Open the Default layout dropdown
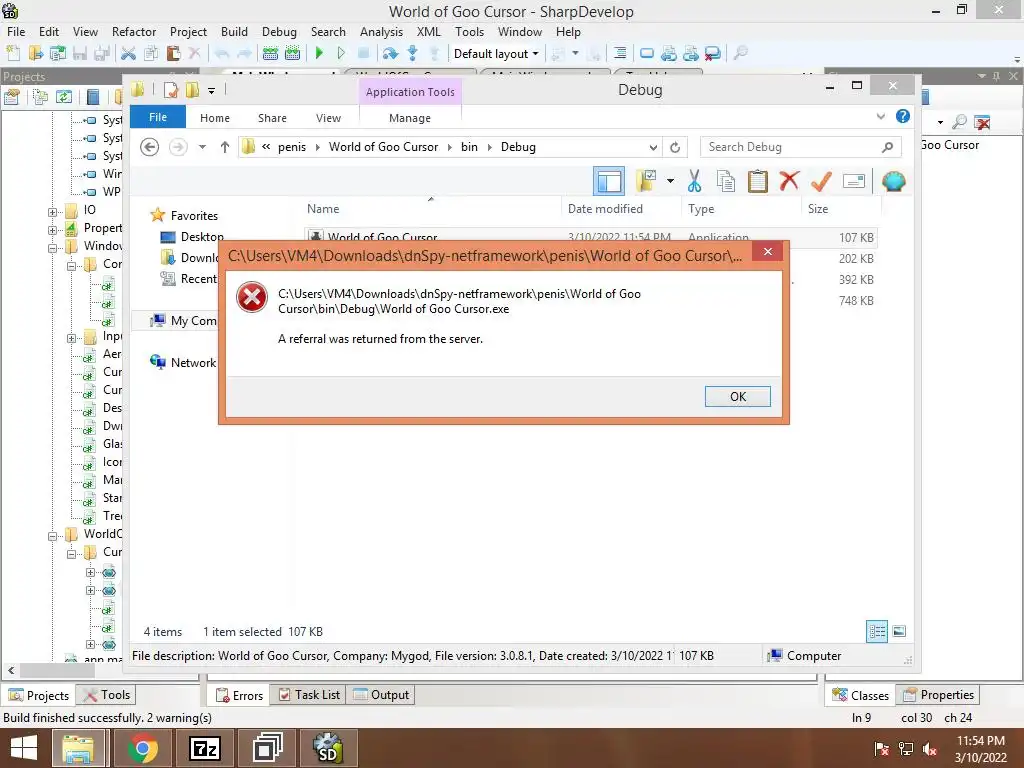Screen dimensions: 1024x768 click(x=496, y=54)
